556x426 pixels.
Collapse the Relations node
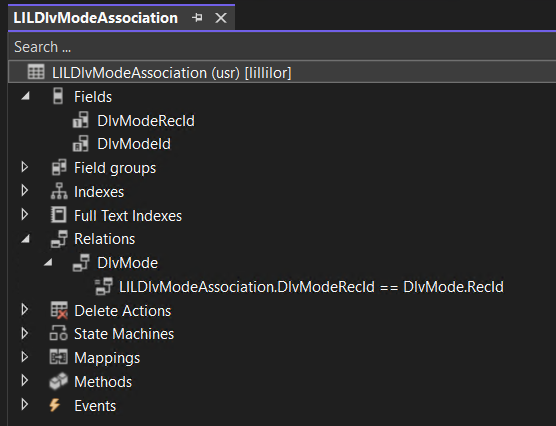coord(25,239)
